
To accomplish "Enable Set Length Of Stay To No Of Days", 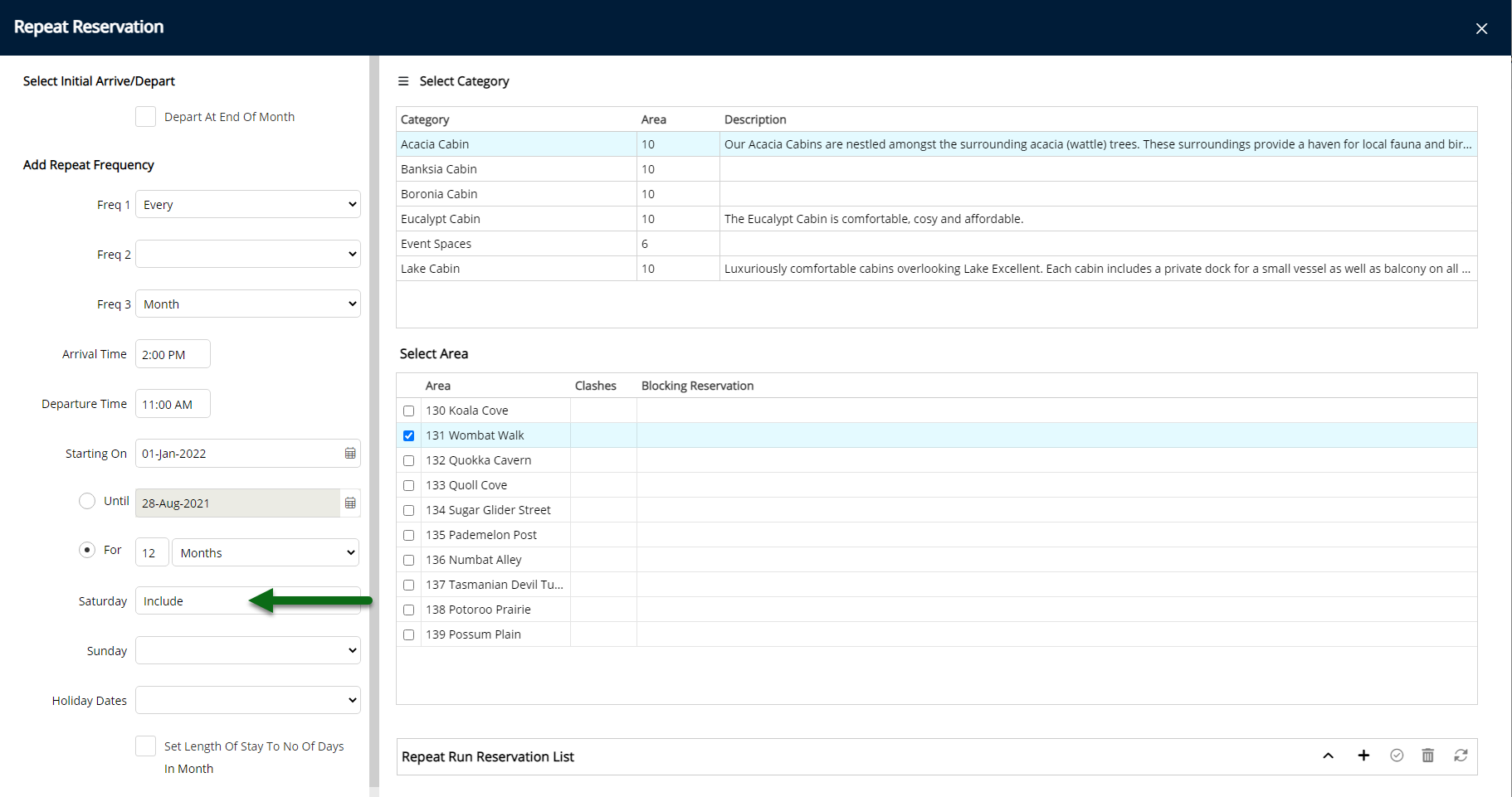I will click(x=146, y=746).
